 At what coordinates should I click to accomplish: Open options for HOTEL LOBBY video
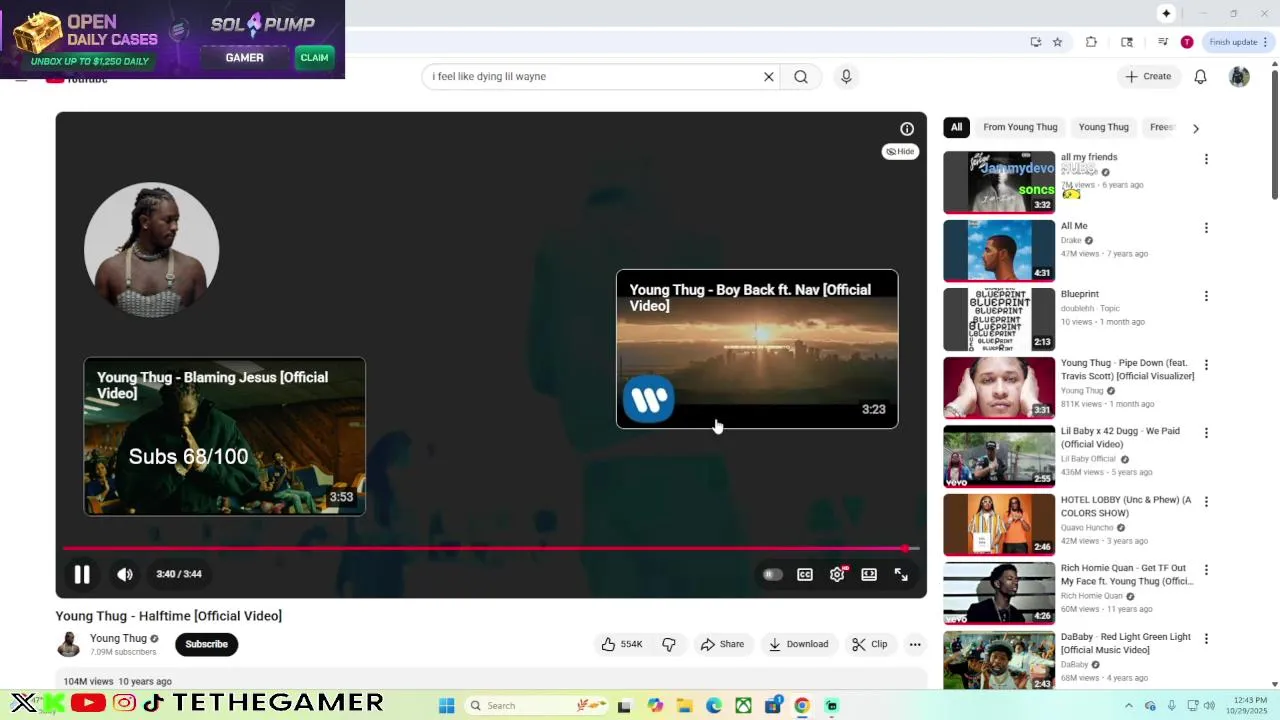coord(1206,502)
